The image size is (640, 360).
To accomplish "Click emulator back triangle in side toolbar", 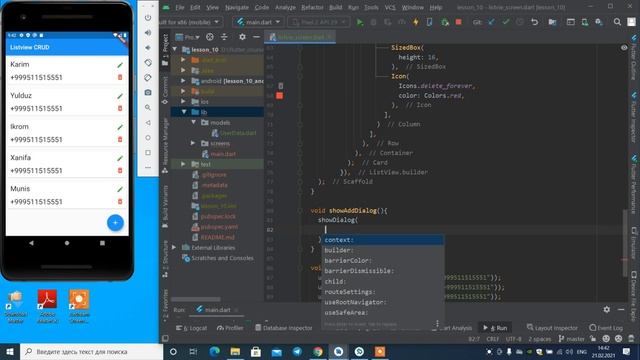I will tap(148, 122).
